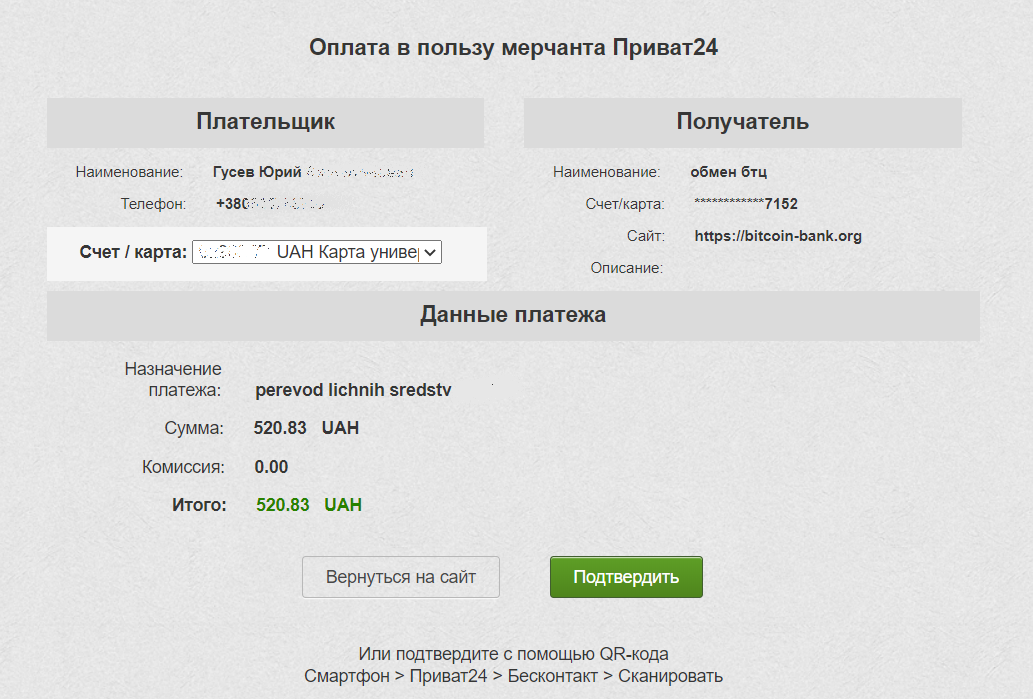Click the Данные платежа section header
Viewport: 1033px width, 699px height.
point(512,315)
